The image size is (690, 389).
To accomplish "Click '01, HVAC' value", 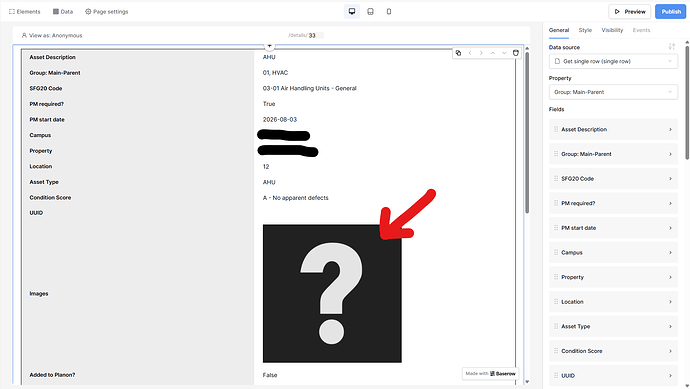I will [275, 73].
